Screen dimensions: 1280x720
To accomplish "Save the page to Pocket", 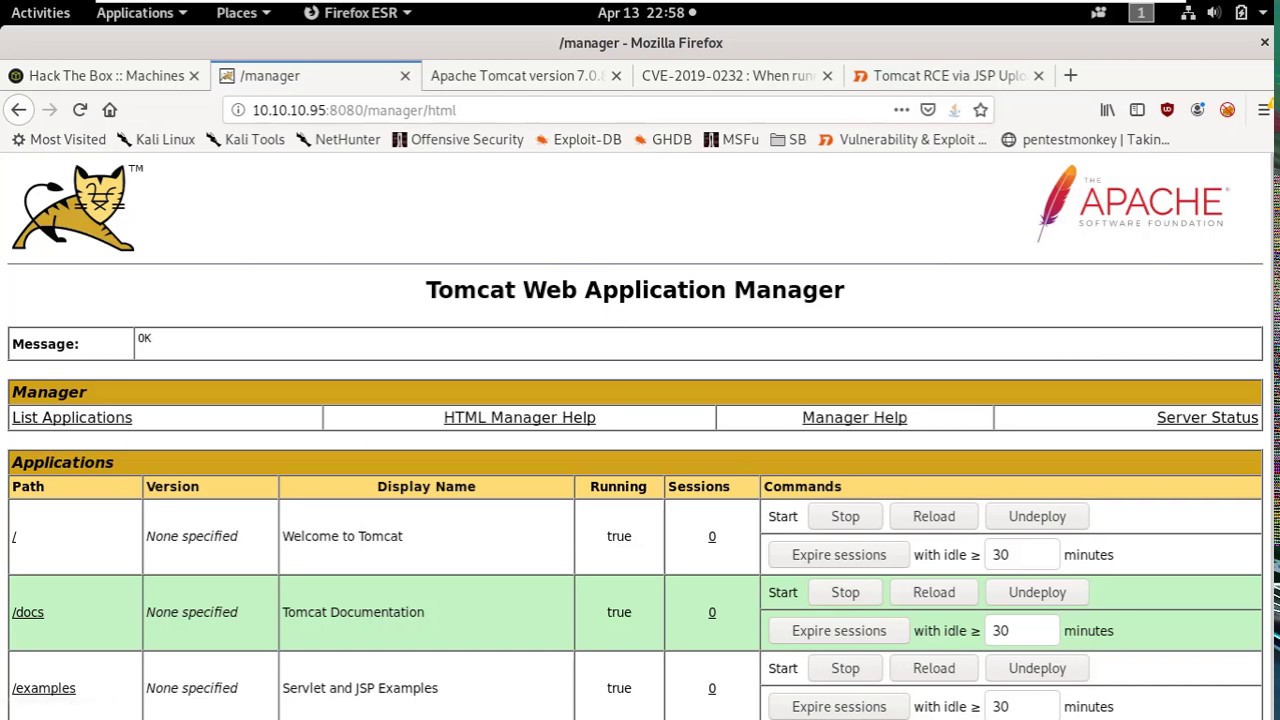I will click(928, 110).
